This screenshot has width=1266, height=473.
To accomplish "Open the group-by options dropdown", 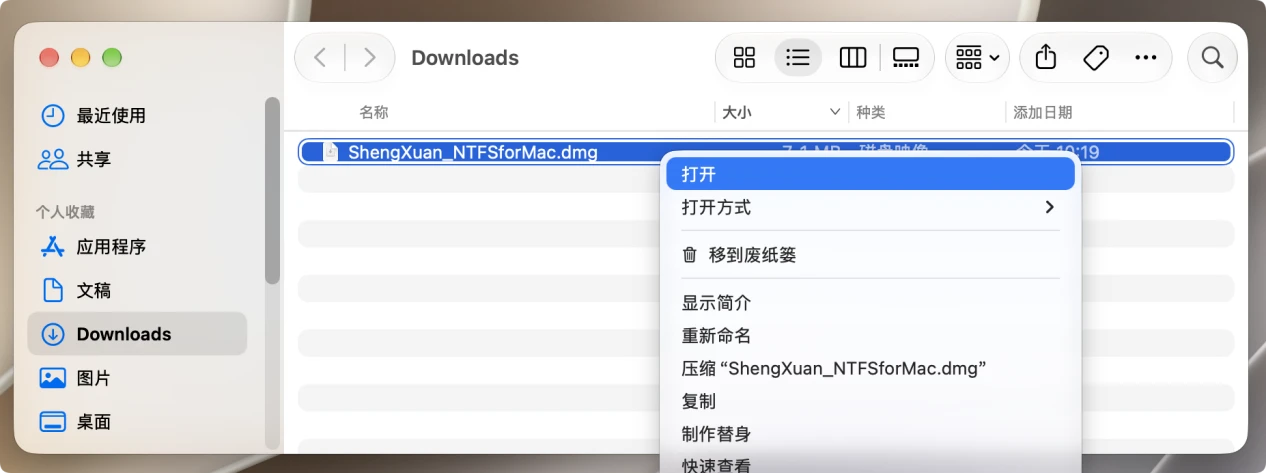I will (x=977, y=57).
